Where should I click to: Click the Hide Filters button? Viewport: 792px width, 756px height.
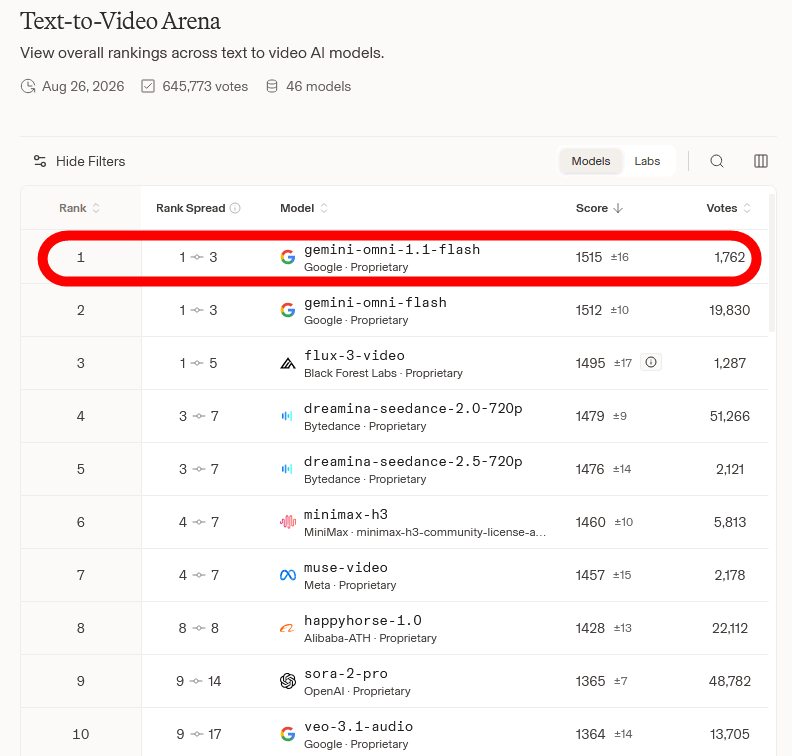click(79, 161)
